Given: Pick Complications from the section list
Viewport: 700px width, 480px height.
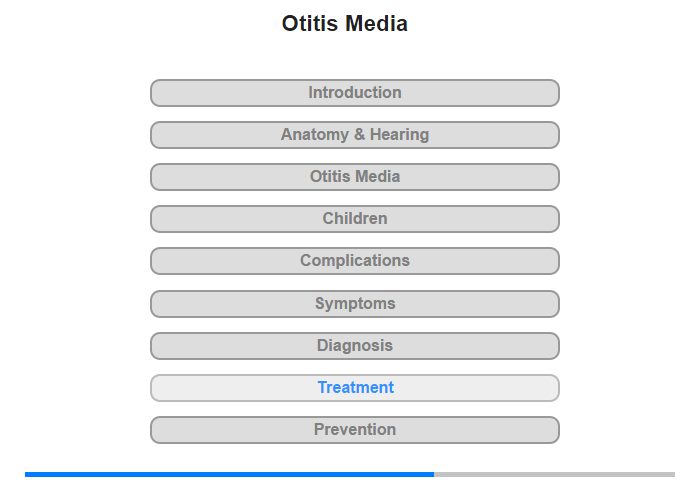Looking at the screenshot, I should click(x=354, y=261).
